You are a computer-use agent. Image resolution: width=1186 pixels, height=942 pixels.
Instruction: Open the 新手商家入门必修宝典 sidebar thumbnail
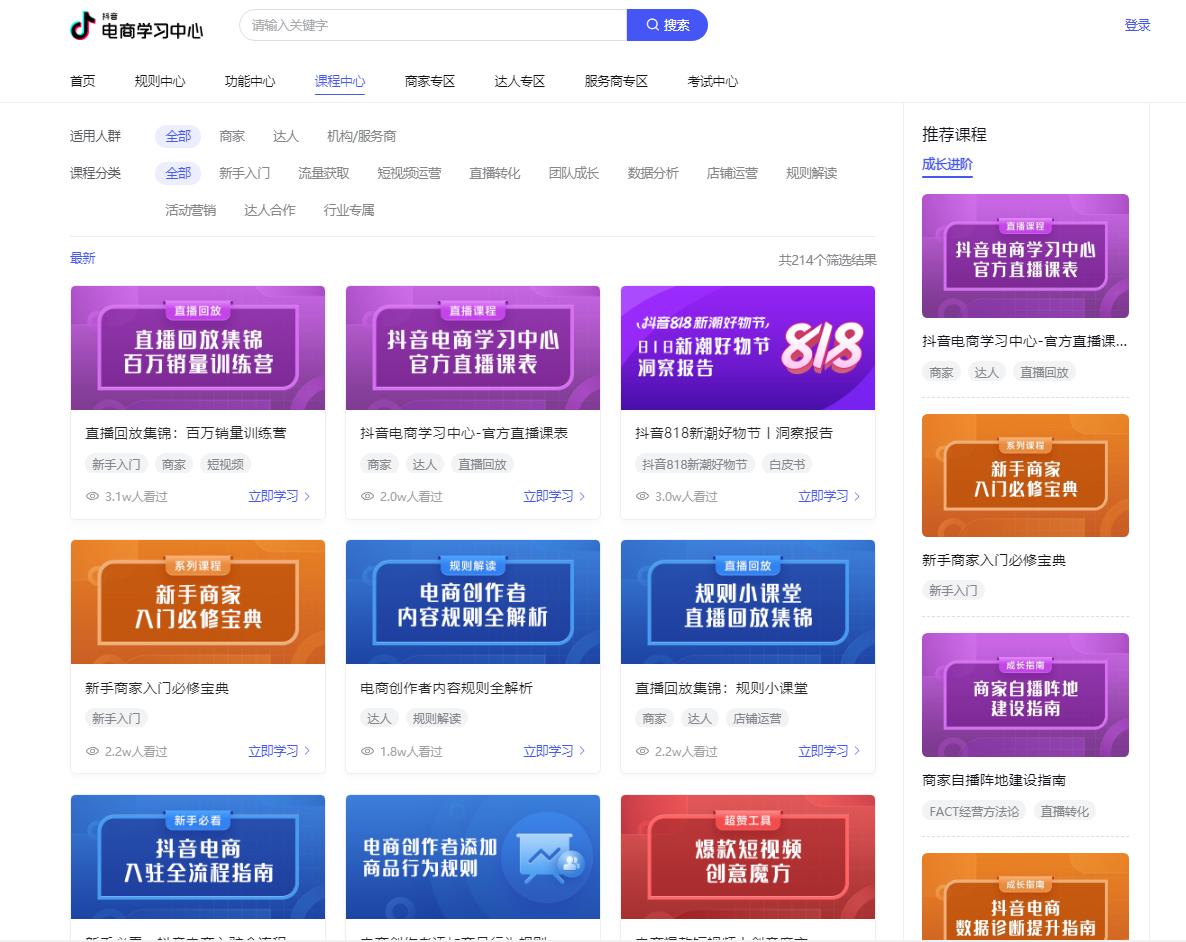tap(1025, 475)
